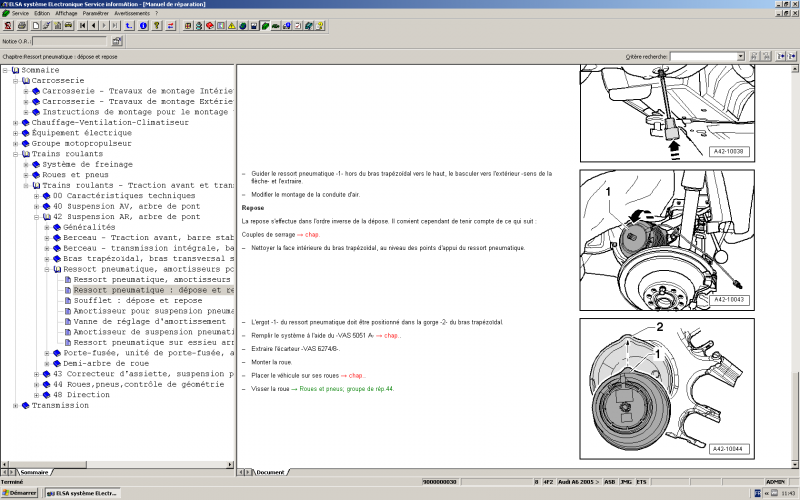Collapse the Trains roulants node
The height and width of the screenshot is (500, 800).
[x=15, y=154]
